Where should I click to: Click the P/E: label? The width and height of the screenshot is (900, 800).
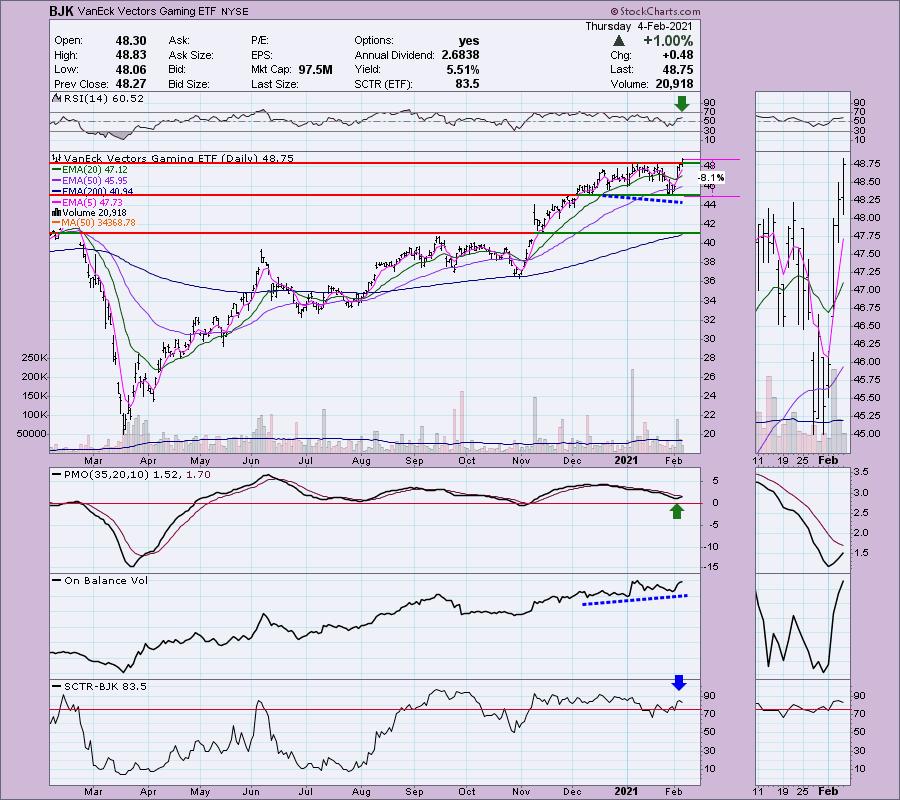point(260,41)
